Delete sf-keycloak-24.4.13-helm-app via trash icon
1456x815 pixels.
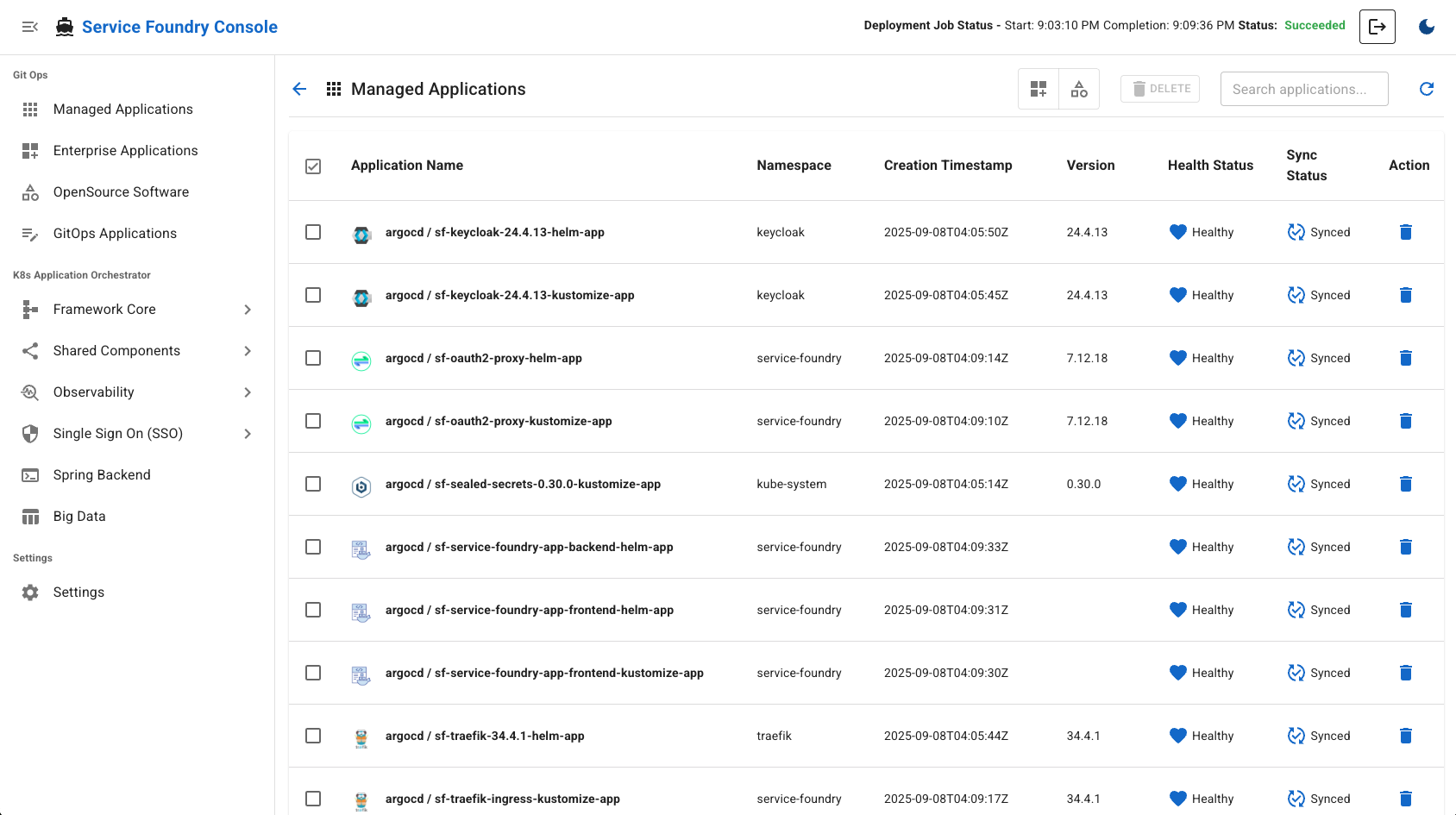[1406, 232]
